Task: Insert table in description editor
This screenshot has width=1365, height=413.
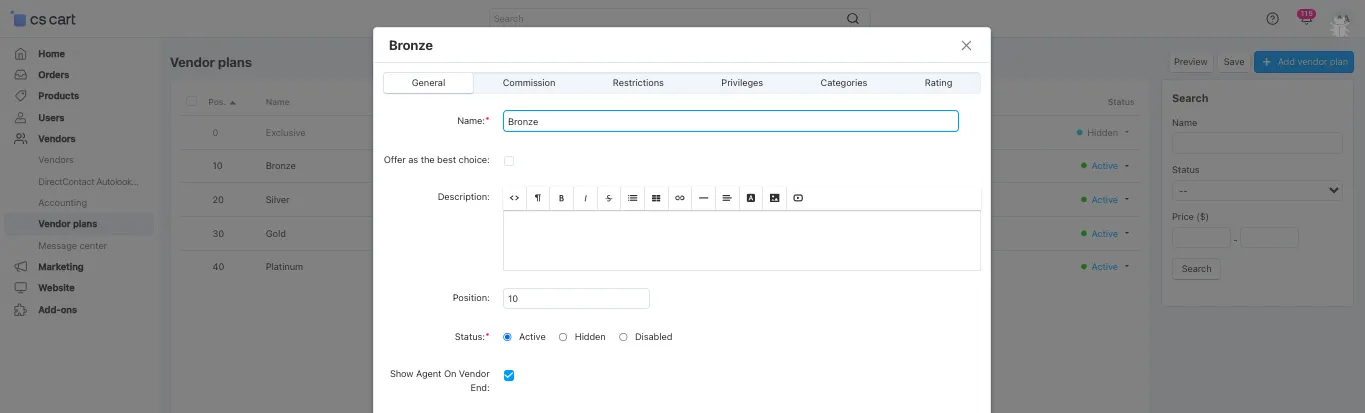Action: coord(656,198)
